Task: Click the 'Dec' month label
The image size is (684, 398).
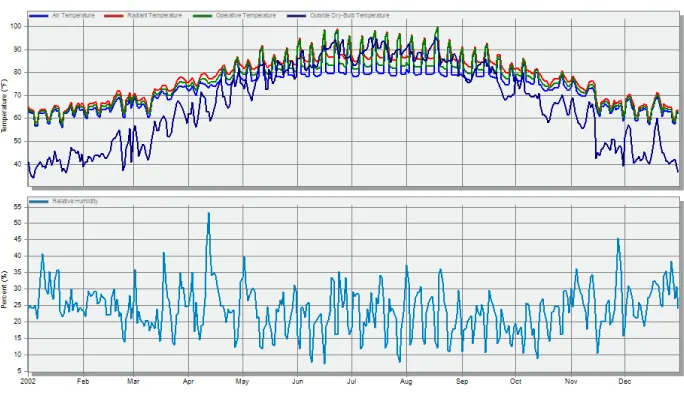Action: point(624,381)
